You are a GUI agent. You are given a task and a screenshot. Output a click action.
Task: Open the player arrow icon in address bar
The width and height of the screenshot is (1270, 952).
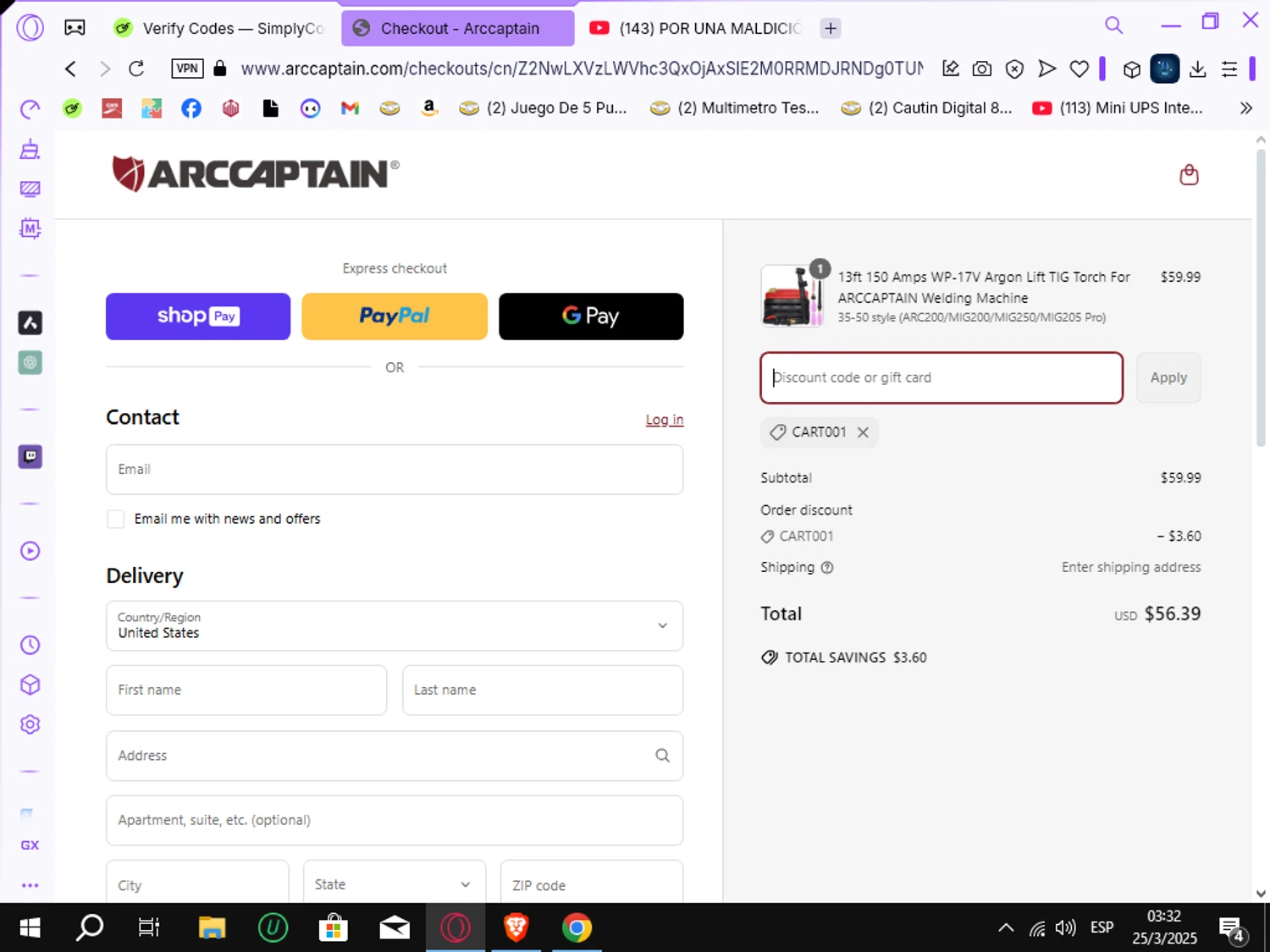click(x=1047, y=69)
